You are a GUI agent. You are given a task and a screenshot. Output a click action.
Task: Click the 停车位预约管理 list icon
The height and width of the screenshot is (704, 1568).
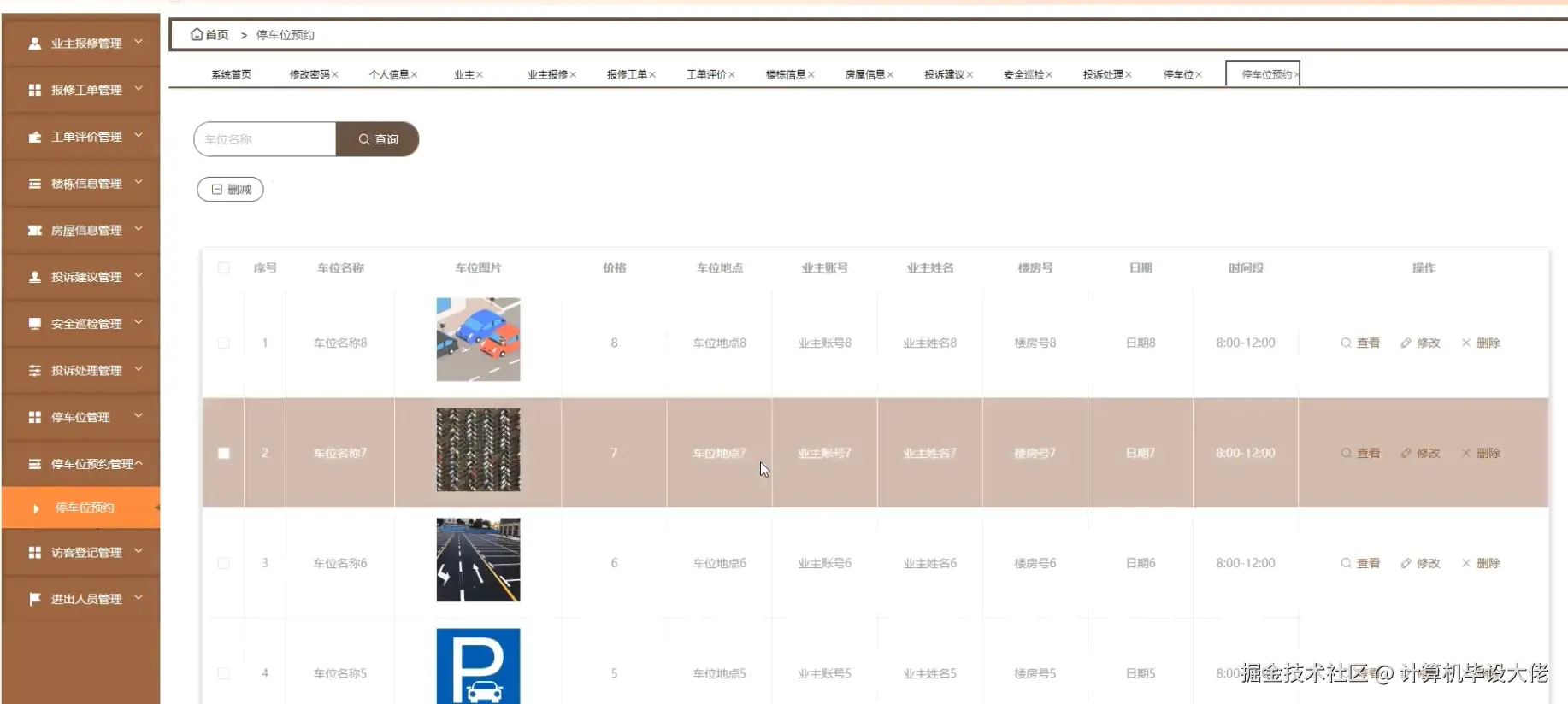click(x=34, y=464)
